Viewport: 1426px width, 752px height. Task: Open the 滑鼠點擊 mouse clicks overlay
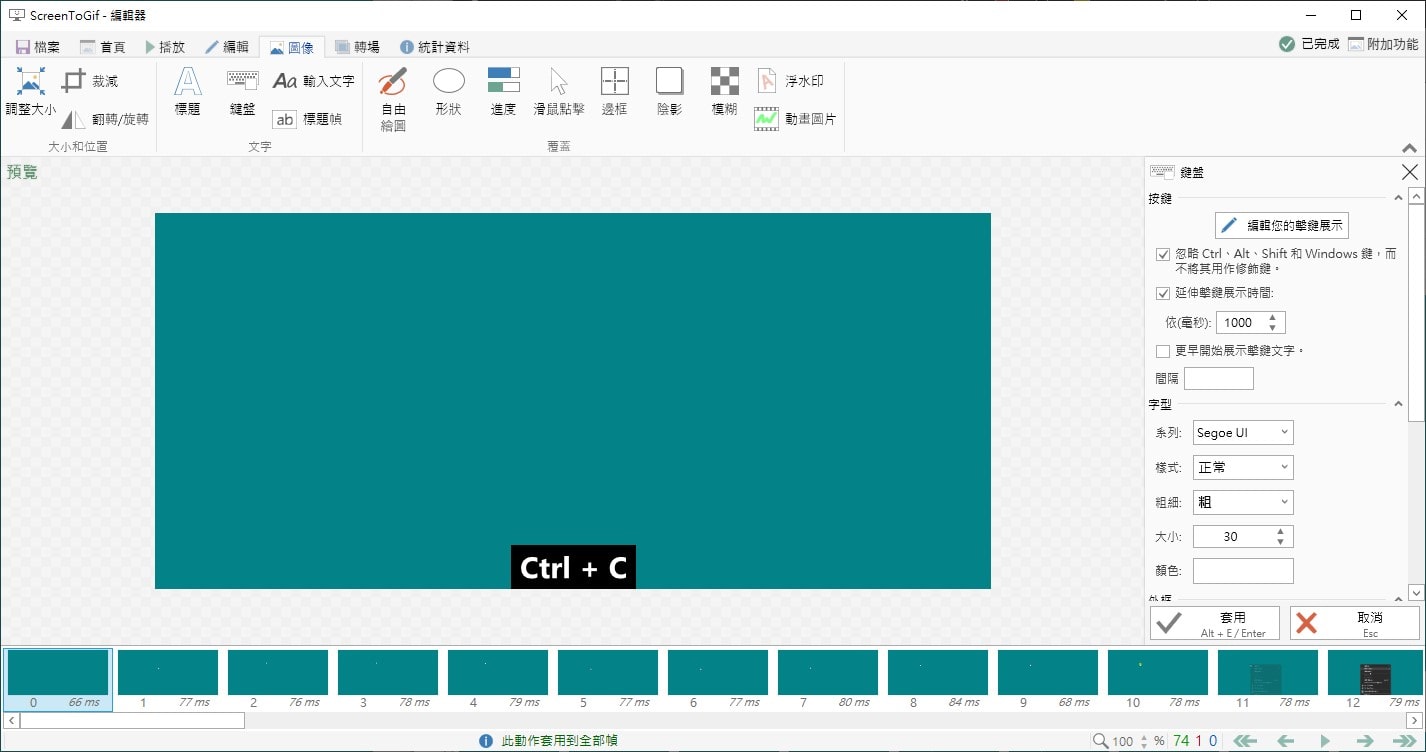tap(560, 90)
